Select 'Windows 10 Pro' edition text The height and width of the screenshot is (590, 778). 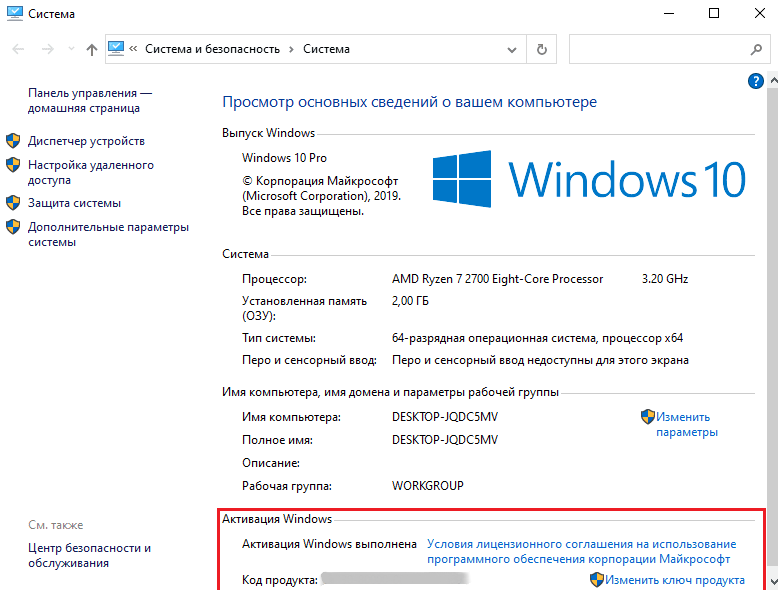(x=284, y=158)
